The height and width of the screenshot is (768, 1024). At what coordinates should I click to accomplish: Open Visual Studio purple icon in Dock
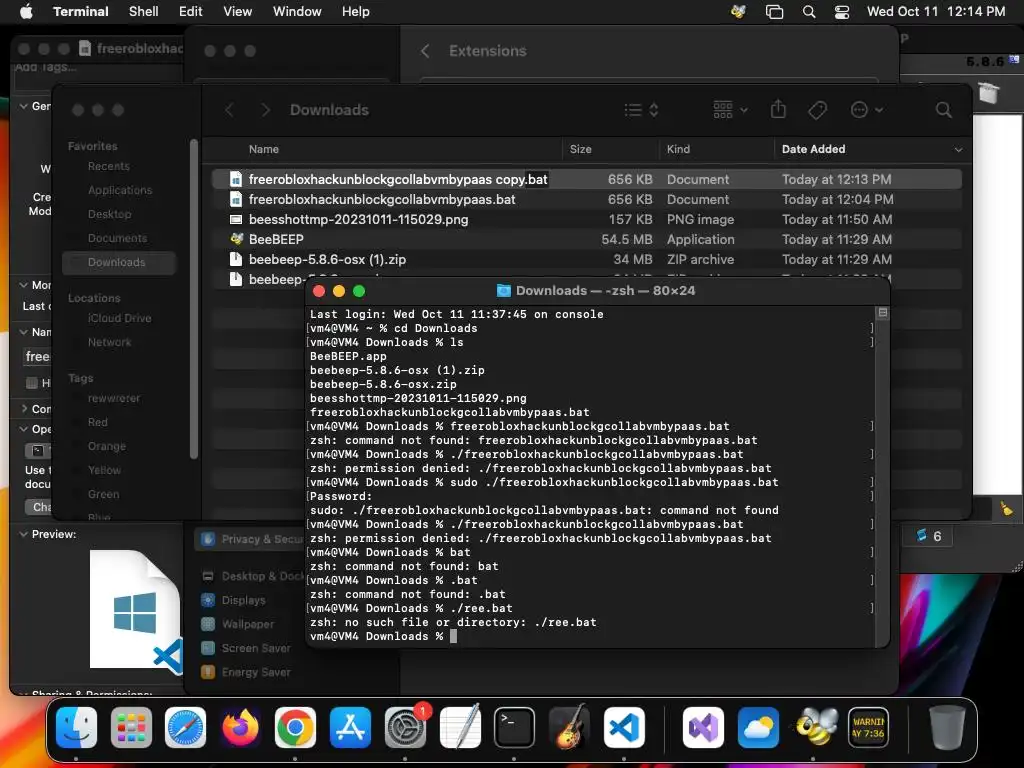pos(703,727)
